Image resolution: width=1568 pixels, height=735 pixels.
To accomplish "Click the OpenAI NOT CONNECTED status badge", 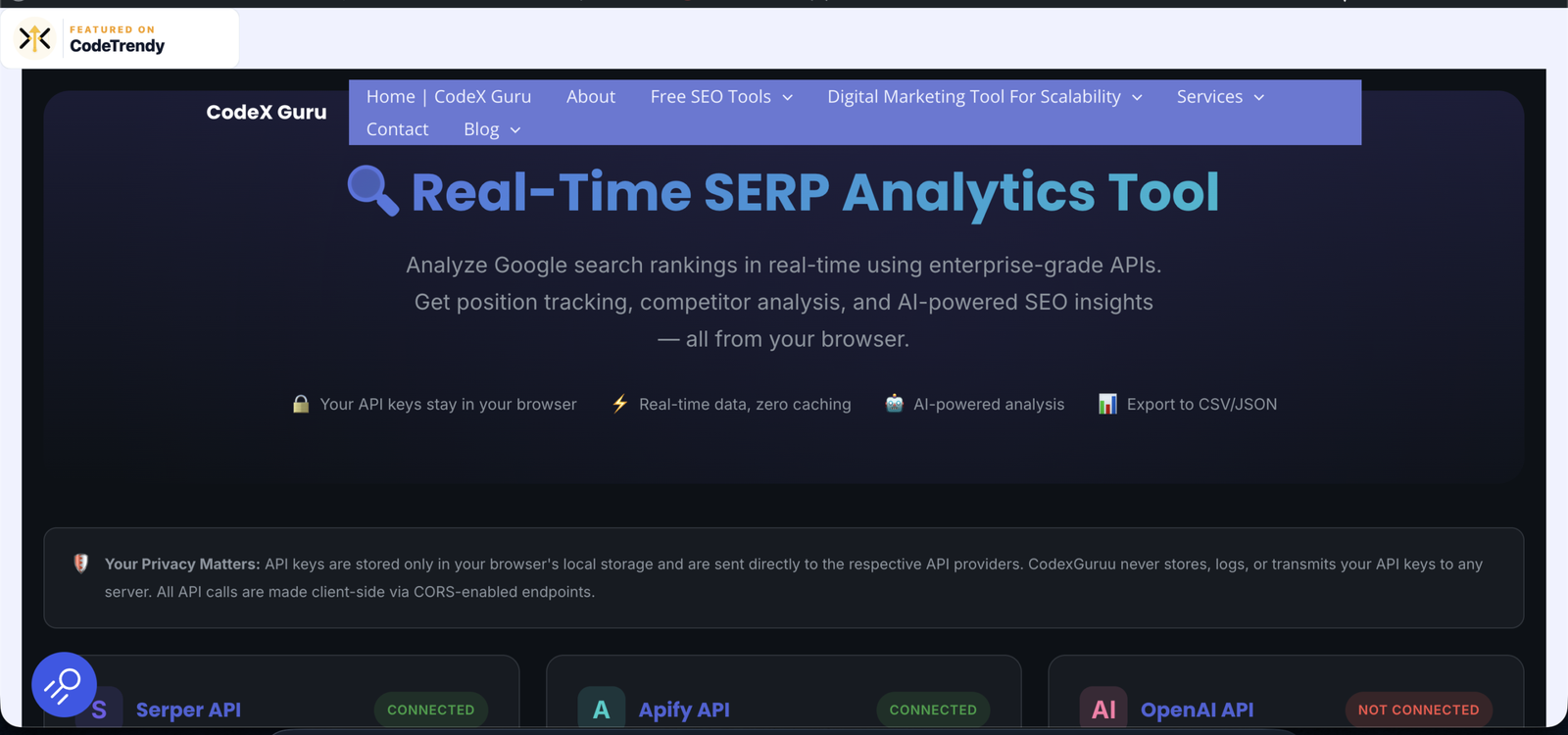I will point(1419,710).
